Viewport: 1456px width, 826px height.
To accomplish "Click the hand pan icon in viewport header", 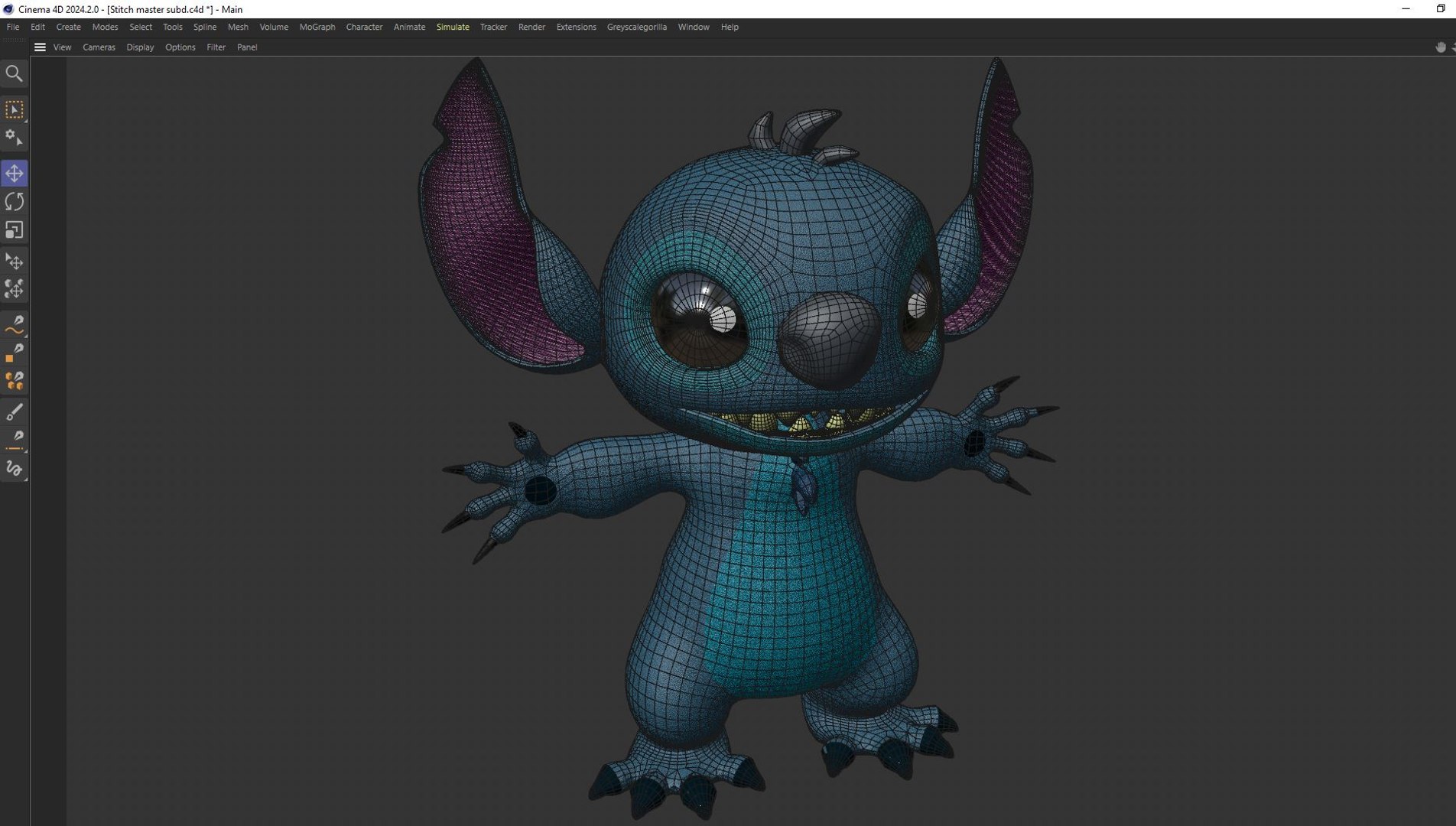I will click(x=1440, y=47).
